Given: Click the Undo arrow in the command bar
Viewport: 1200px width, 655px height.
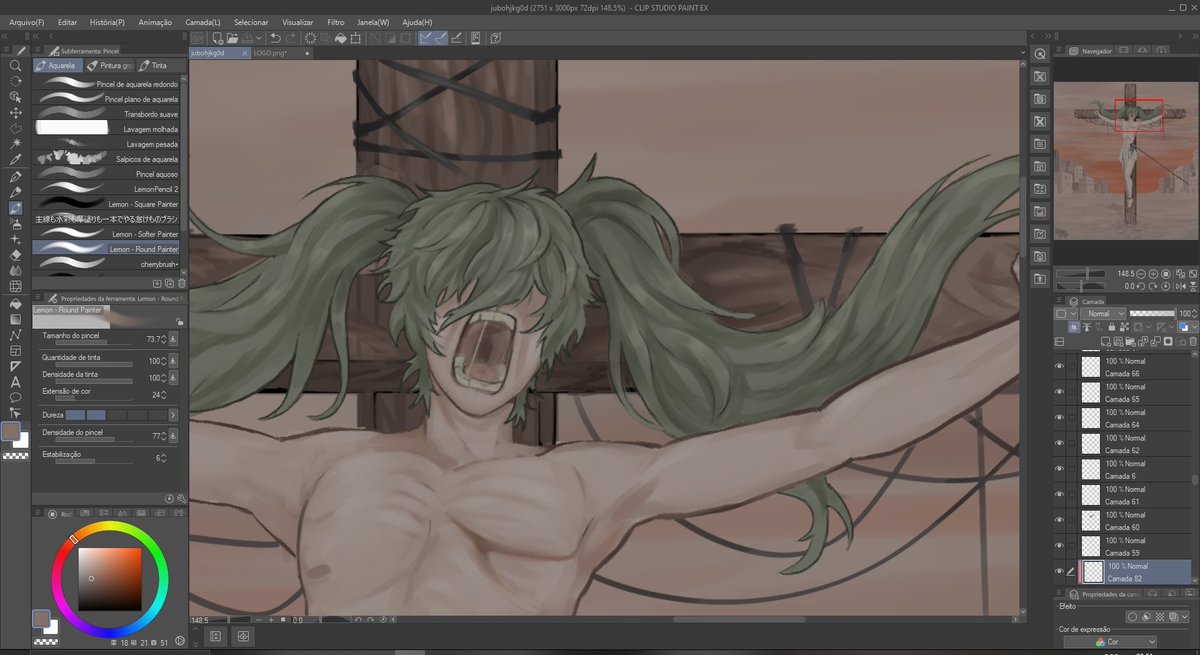Looking at the screenshot, I should pyautogui.click(x=276, y=39).
